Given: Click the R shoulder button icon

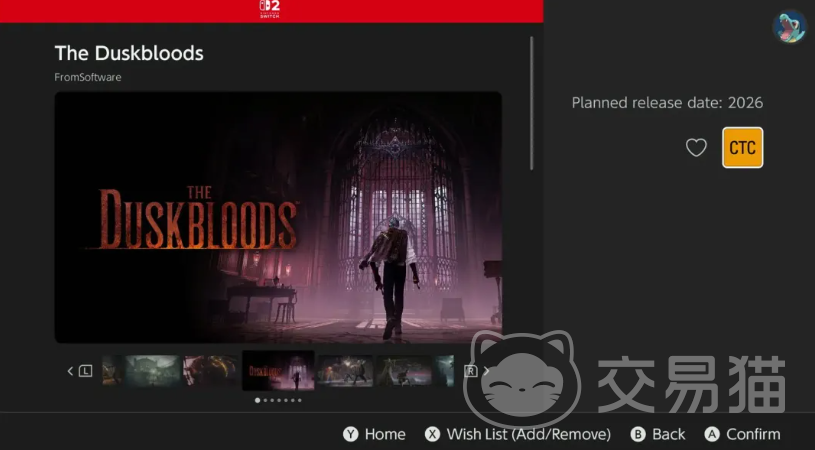Looking at the screenshot, I should point(470,371).
